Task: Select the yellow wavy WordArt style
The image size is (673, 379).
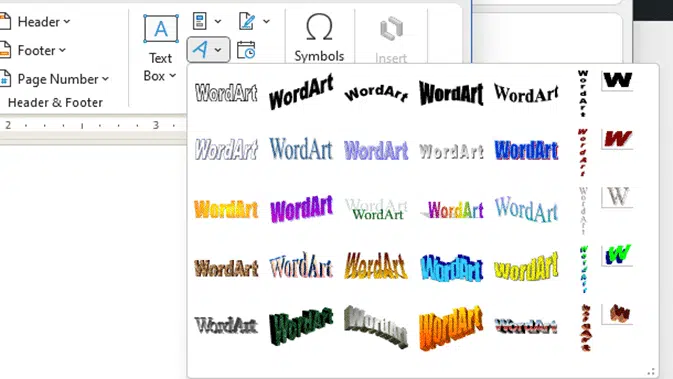Action: click(526, 267)
